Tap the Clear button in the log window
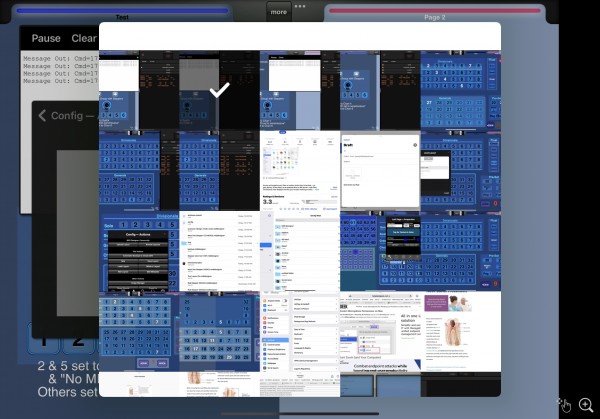 pyautogui.click(x=84, y=38)
